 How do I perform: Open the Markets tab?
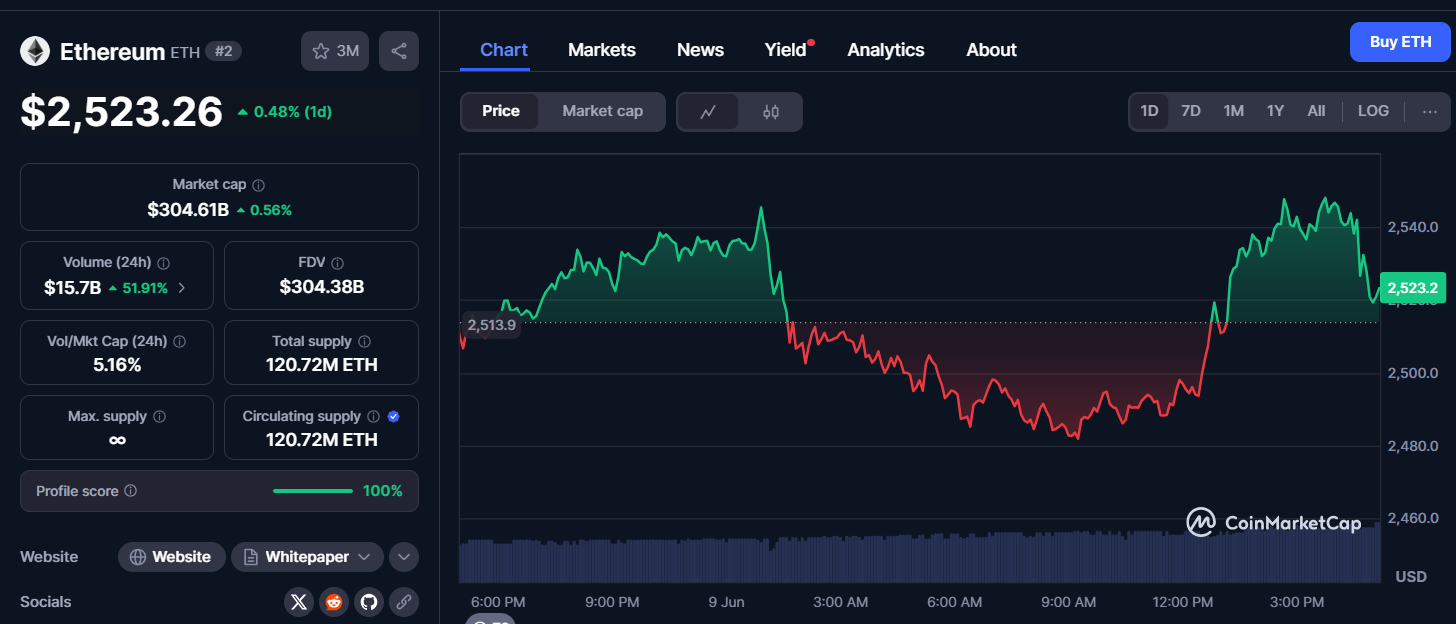(x=602, y=50)
